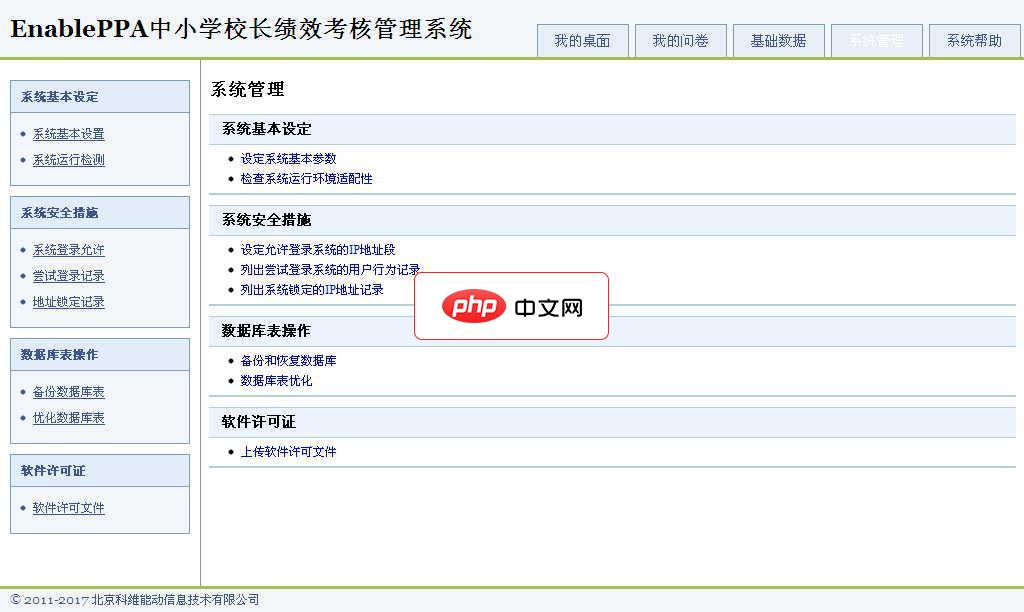Viewport: 1024px width, 612px height.
Task: Click 上传软件许可文件 link
Action: pos(290,450)
